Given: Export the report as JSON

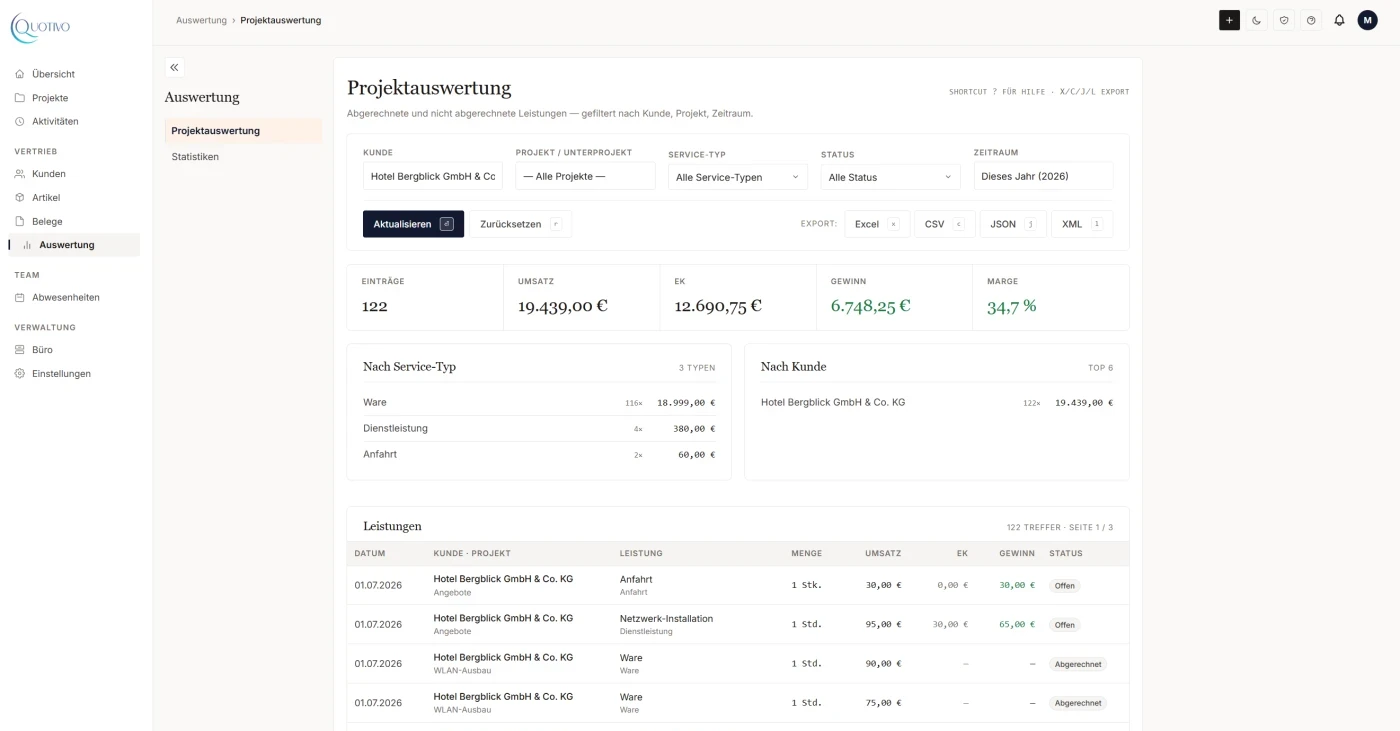Looking at the screenshot, I should pyautogui.click(x=1013, y=224).
